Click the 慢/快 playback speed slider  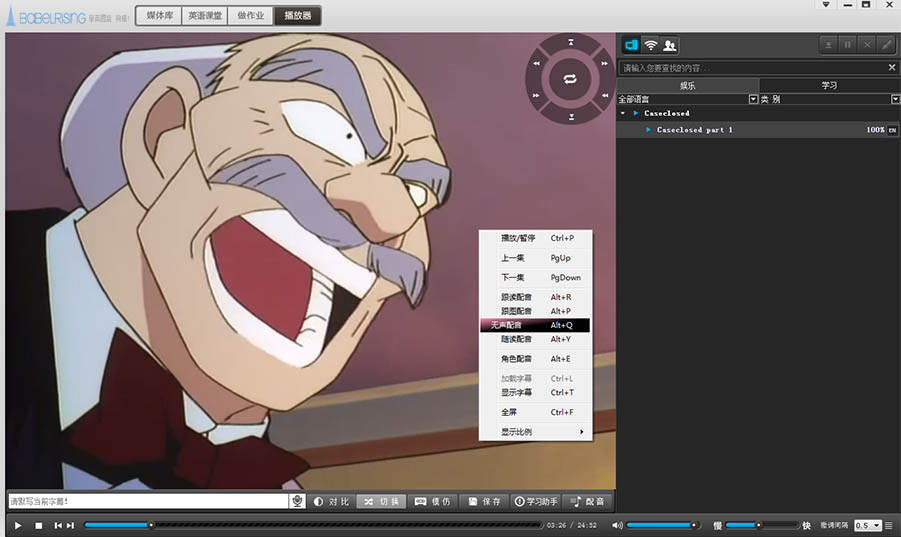point(762,525)
